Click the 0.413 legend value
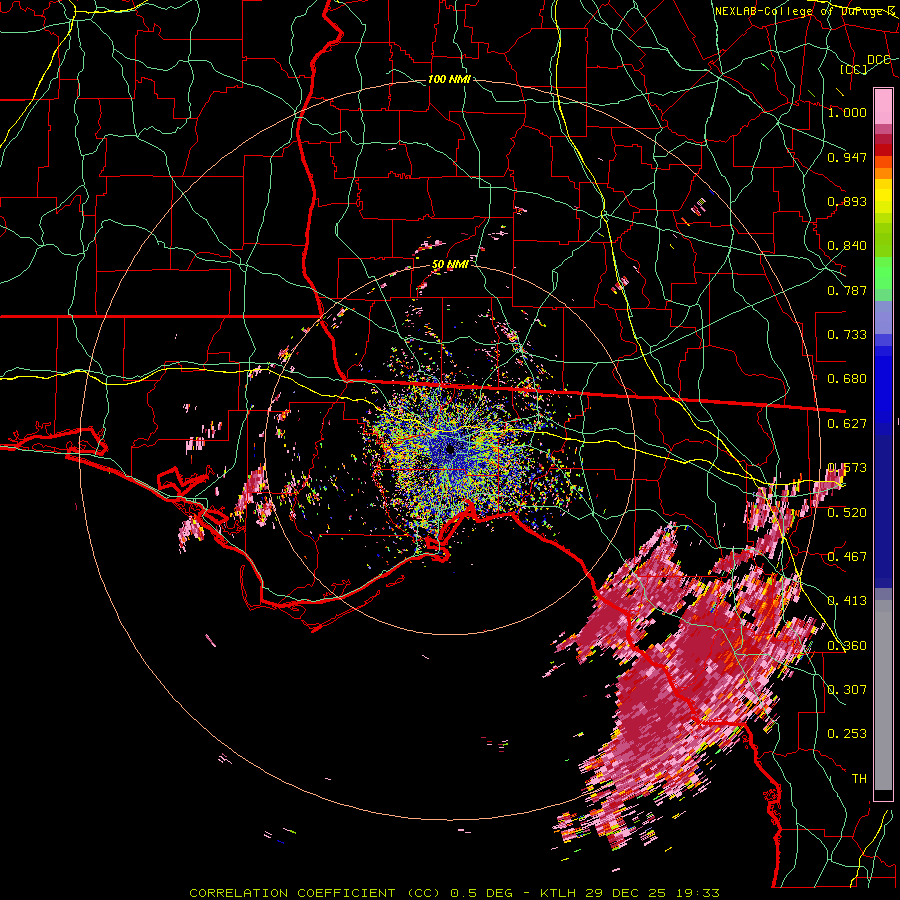 coord(847,601)
